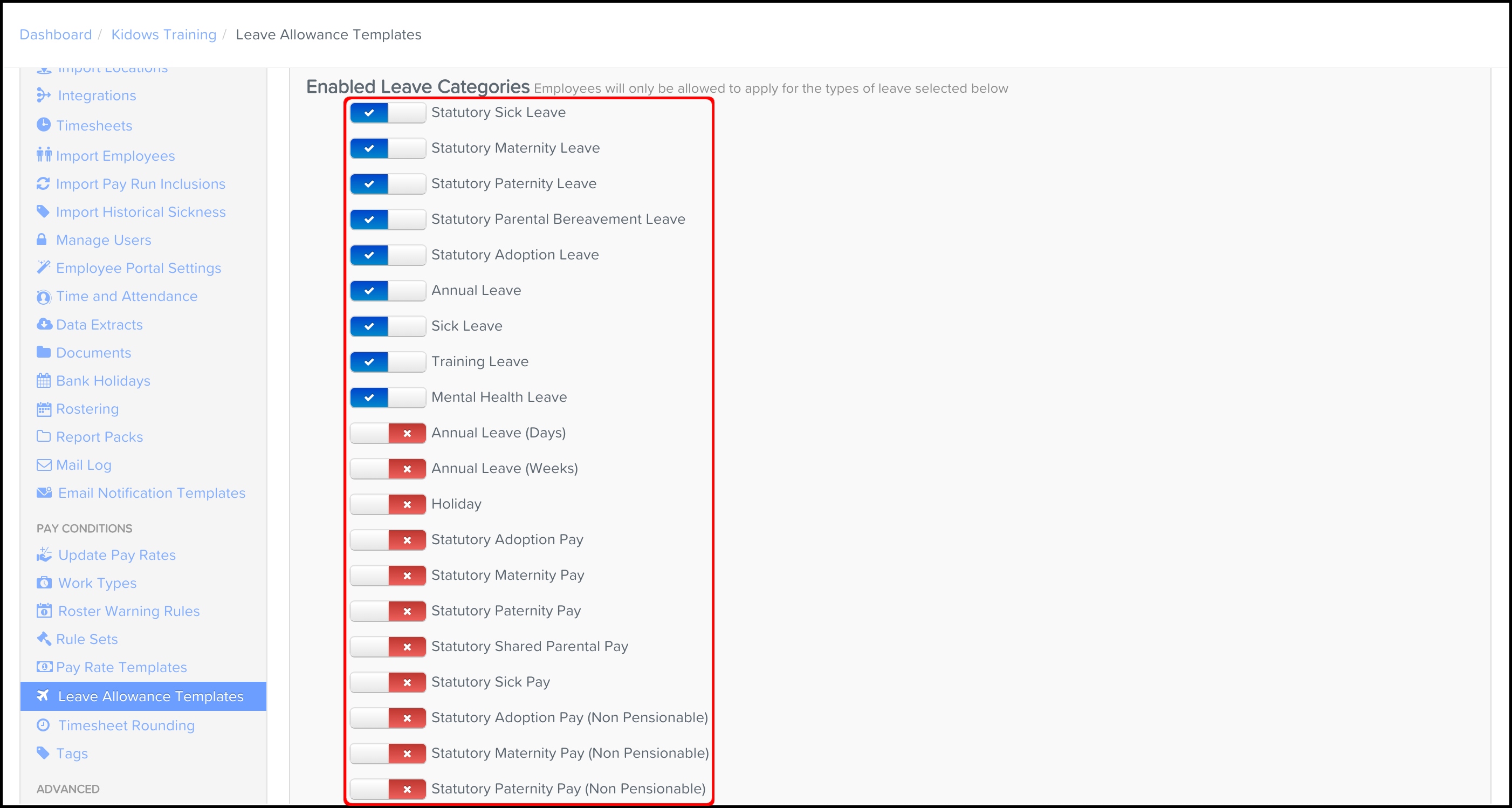Click the Data Extracts cloud icon
The height and width of the screenshot is (808, 1512).
[x=44, y=324]
